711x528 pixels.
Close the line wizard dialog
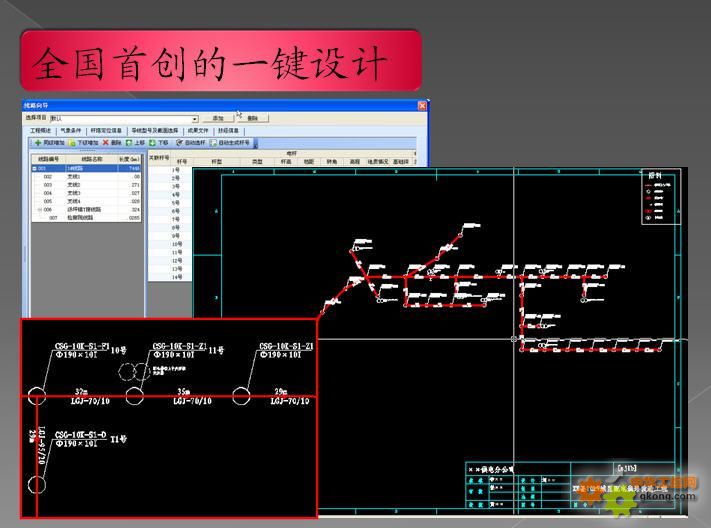(422, 106)
